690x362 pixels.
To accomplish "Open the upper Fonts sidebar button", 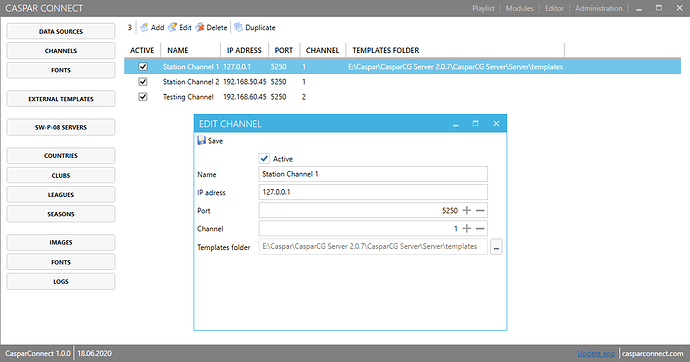I will [x=61, y=70].
